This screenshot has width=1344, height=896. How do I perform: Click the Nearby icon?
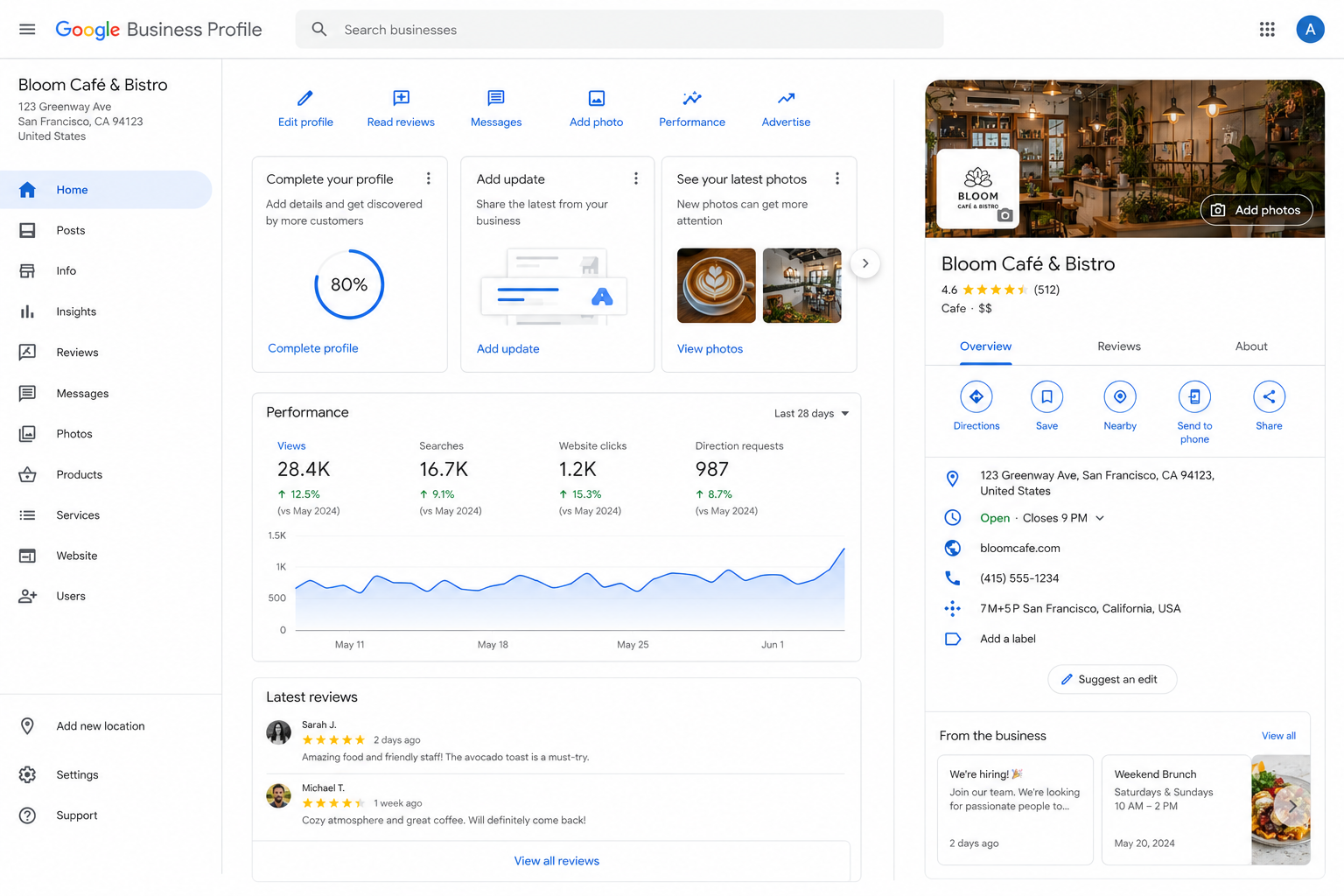coord(1120,396)
